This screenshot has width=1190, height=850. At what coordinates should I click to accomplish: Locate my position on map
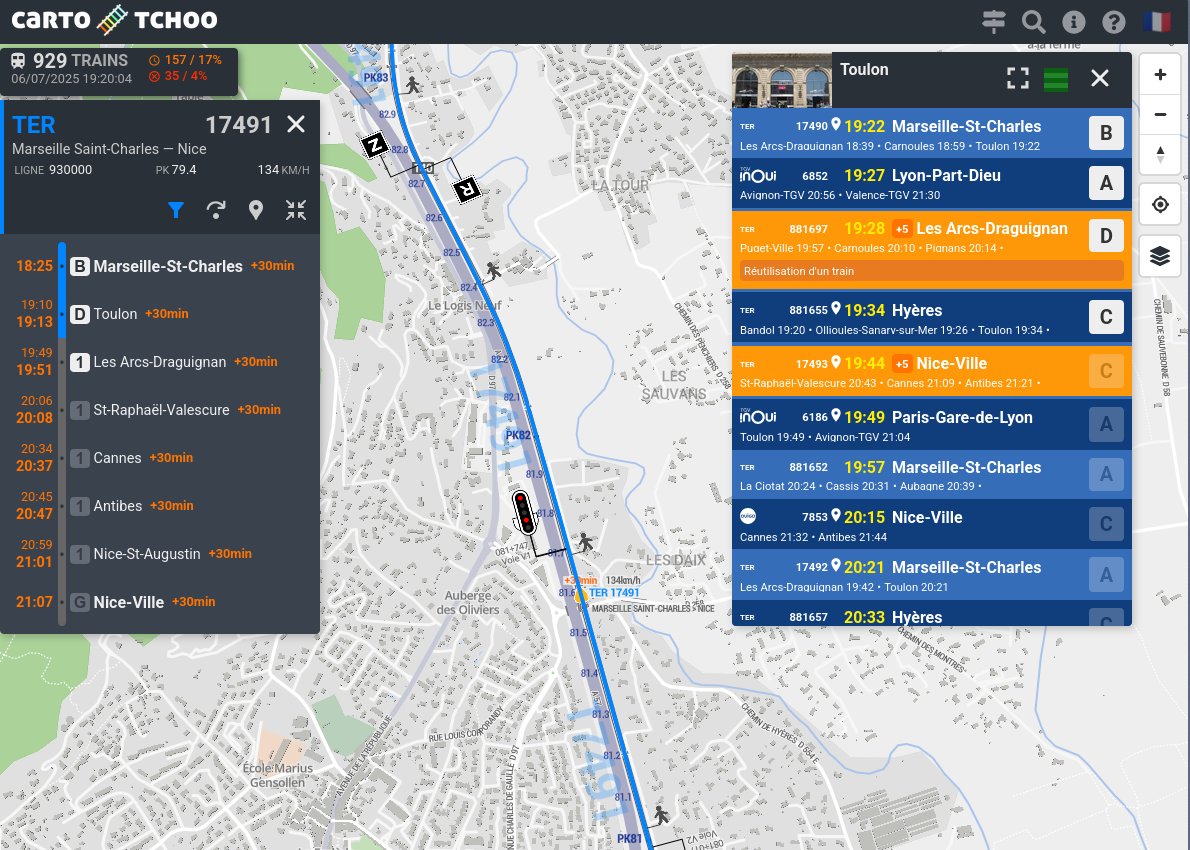(1160, 204)
